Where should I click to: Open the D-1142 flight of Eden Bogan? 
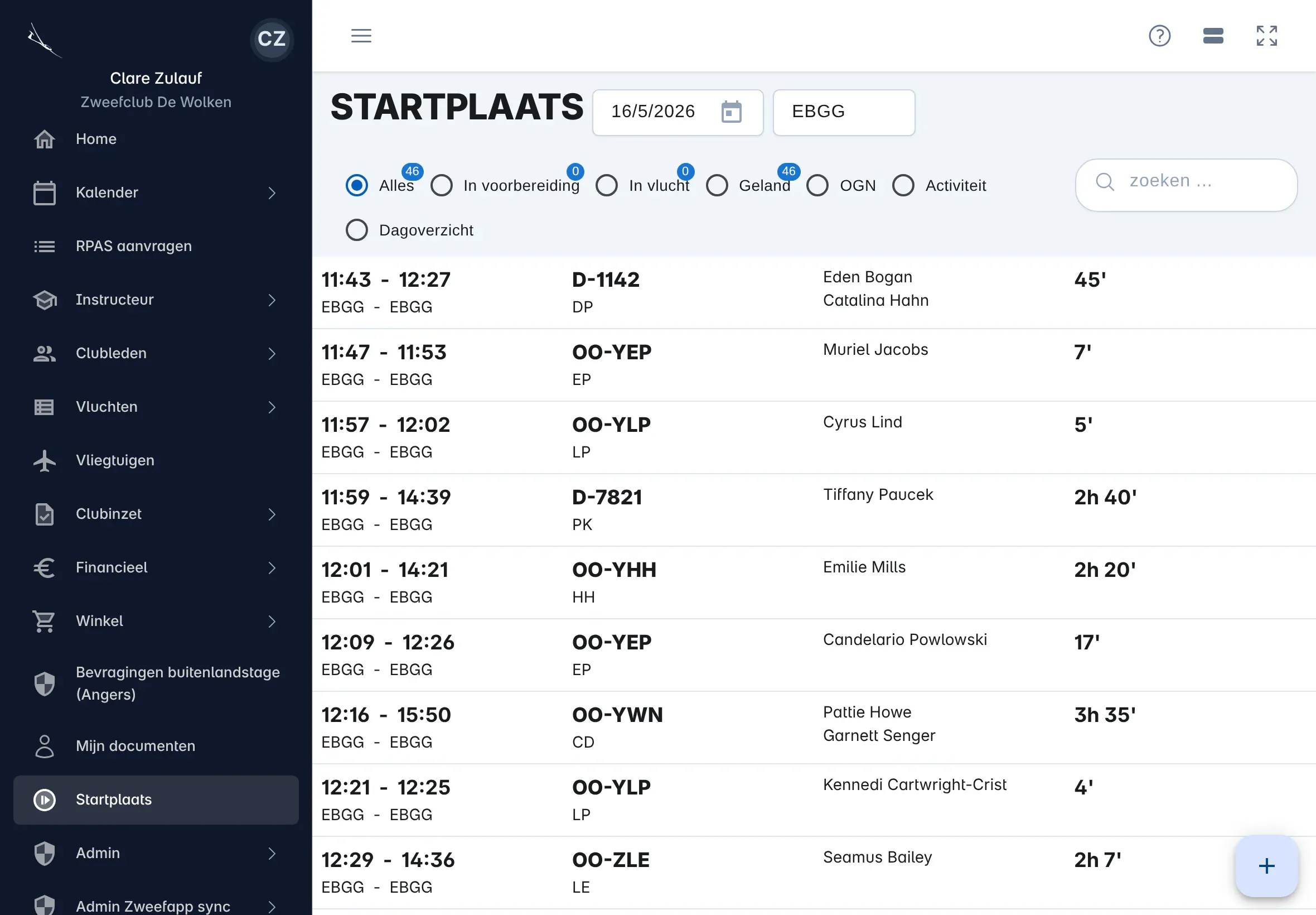coord(814,292)
